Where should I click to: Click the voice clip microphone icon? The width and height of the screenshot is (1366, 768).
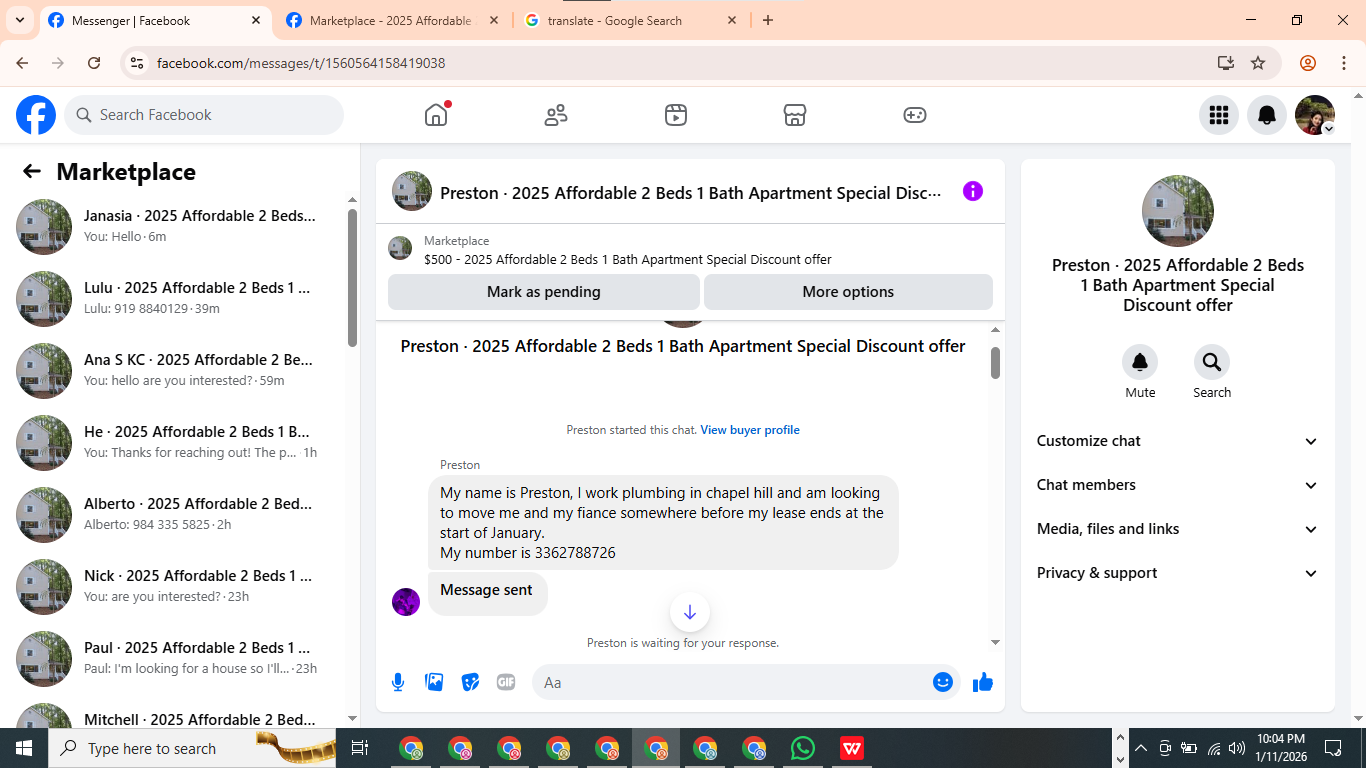398,682
